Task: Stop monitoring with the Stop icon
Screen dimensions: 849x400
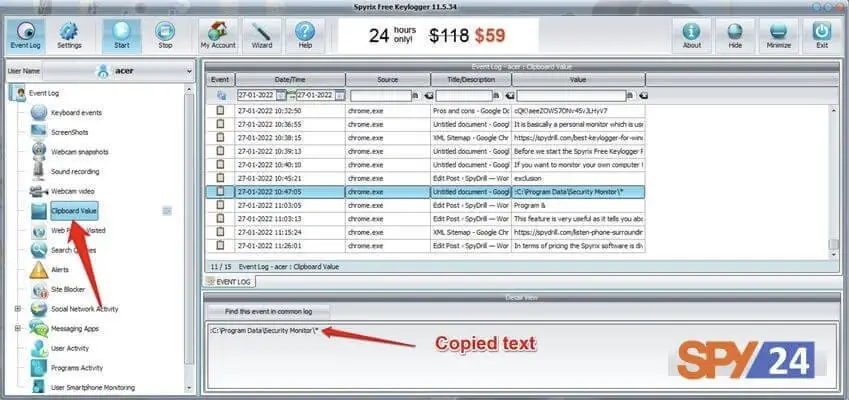Action: (165, 36)
